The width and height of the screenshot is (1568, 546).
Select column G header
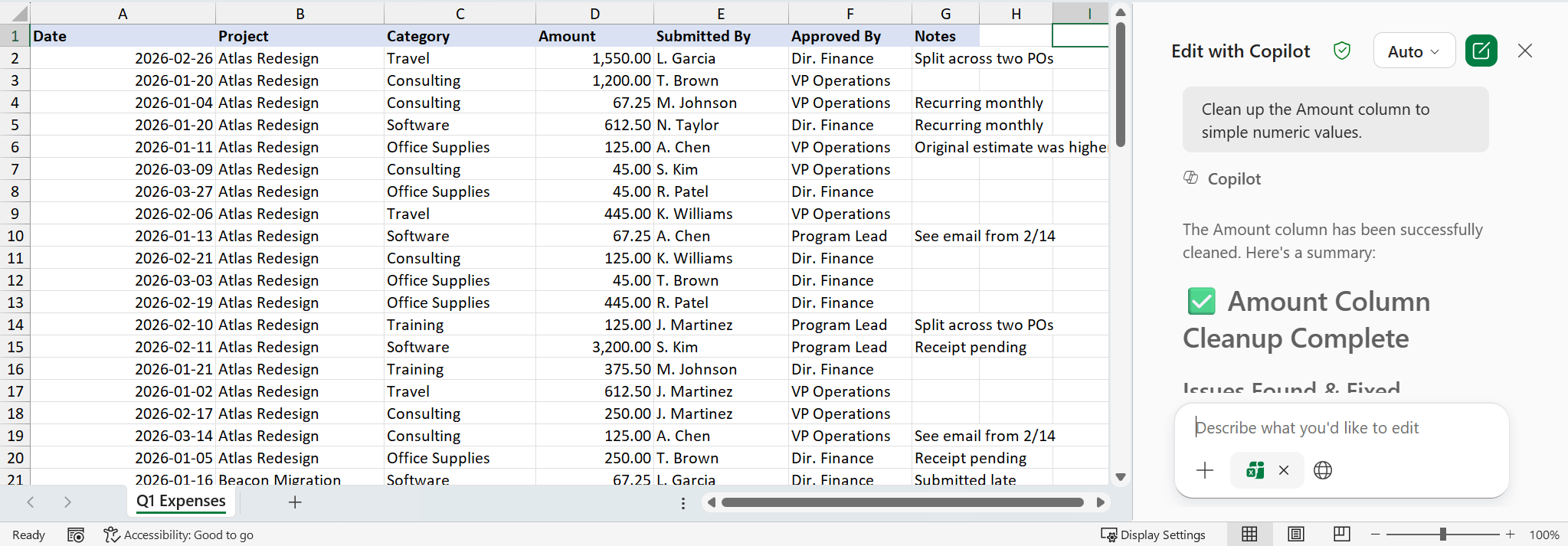[945, 14]
